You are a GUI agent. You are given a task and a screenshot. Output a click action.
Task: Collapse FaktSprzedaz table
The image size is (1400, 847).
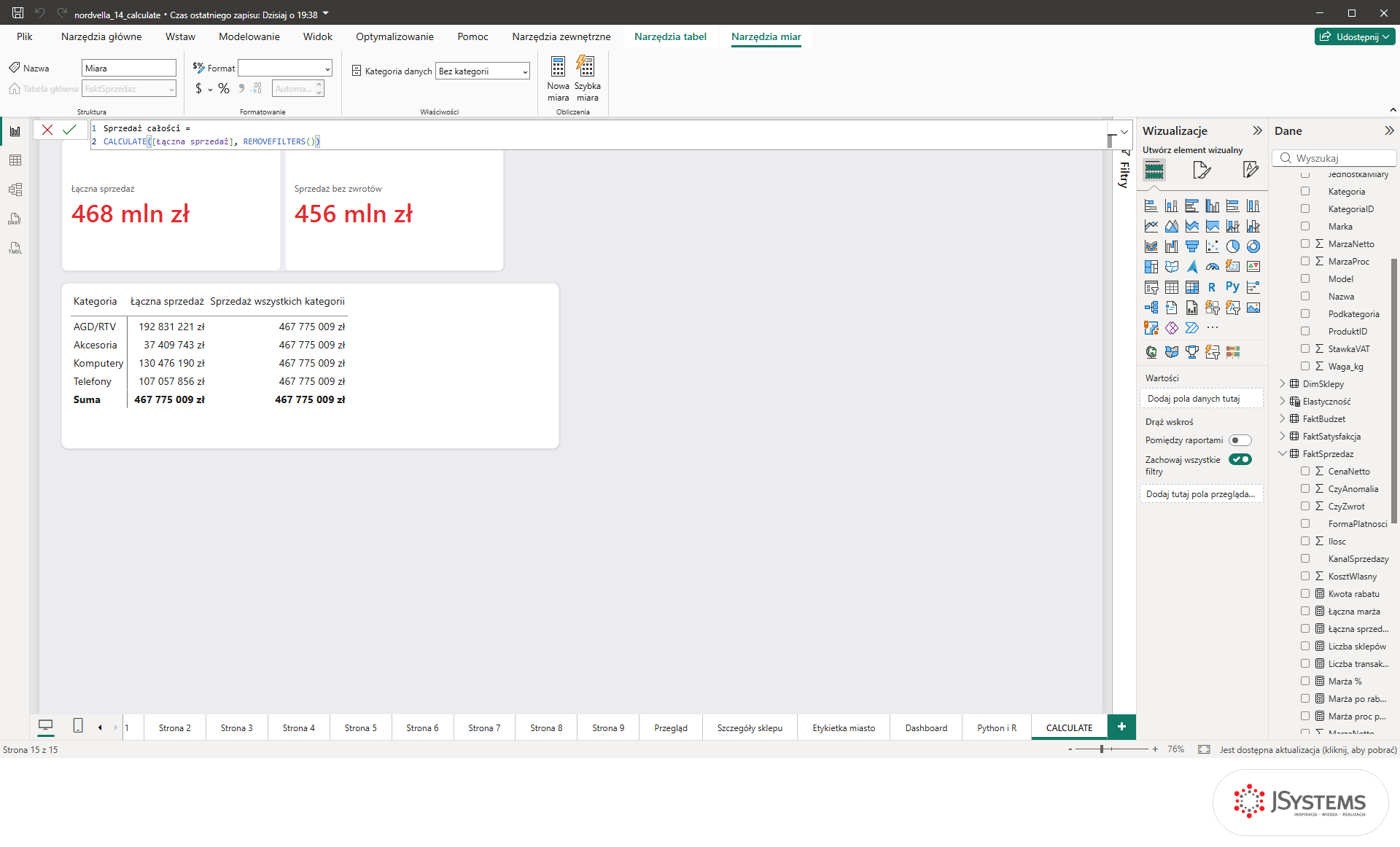tap(1283, 454)
